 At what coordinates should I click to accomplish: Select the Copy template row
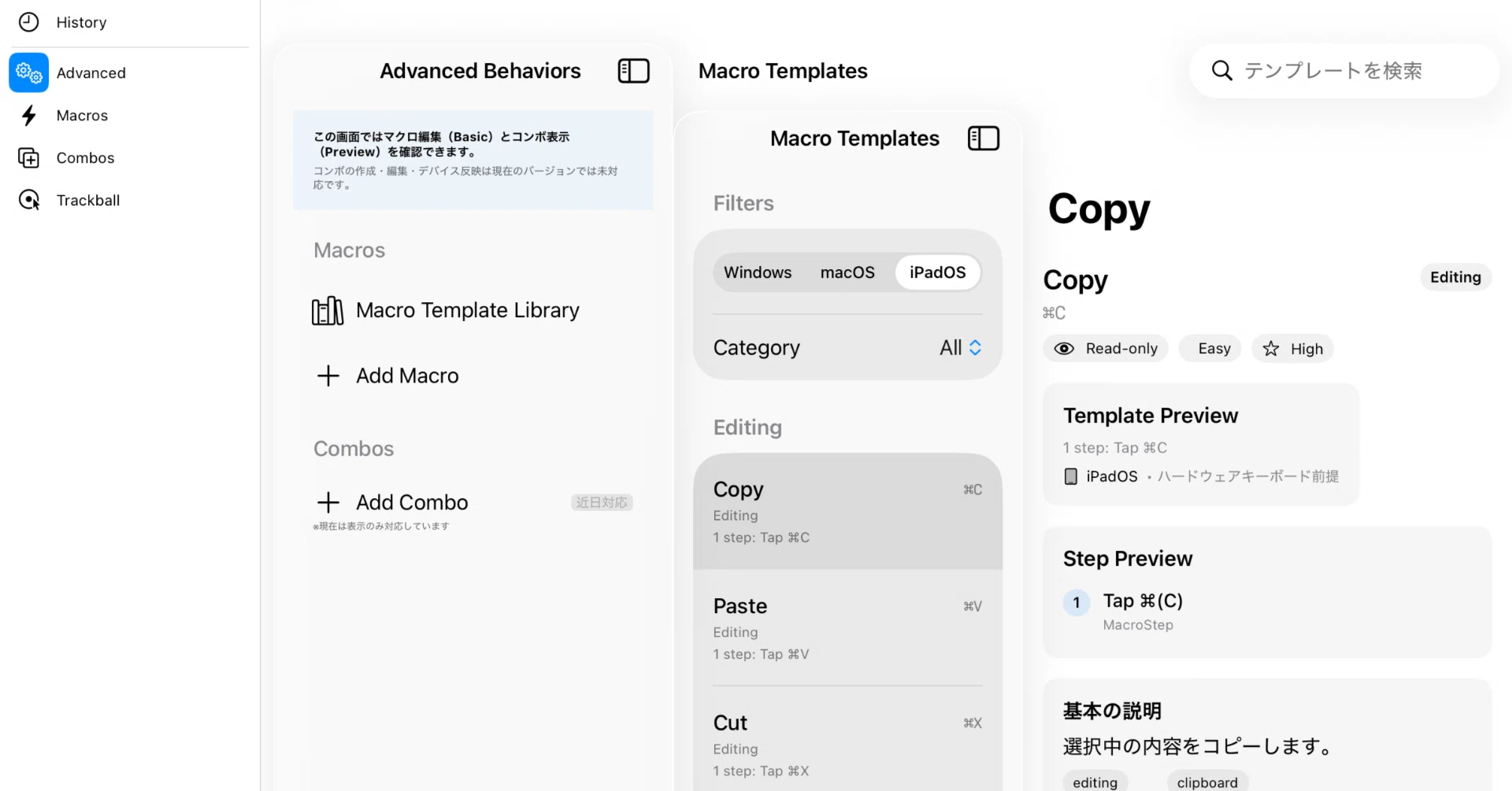click(847, 512)
